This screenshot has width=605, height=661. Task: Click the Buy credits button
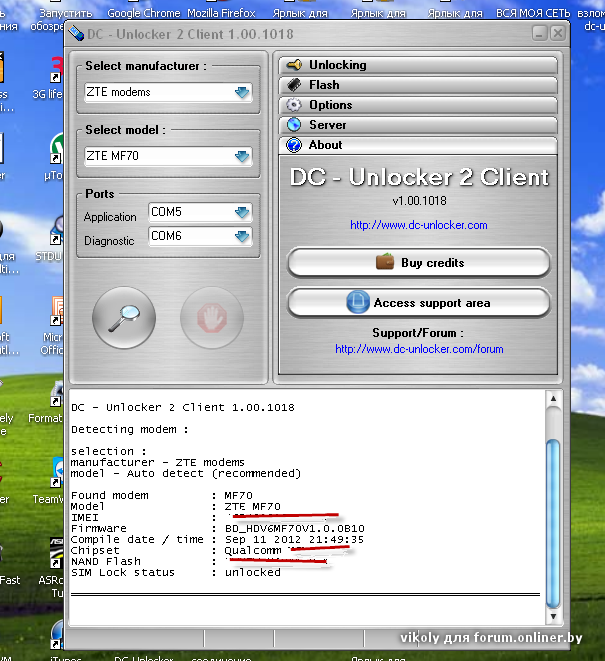pos(419,263)
